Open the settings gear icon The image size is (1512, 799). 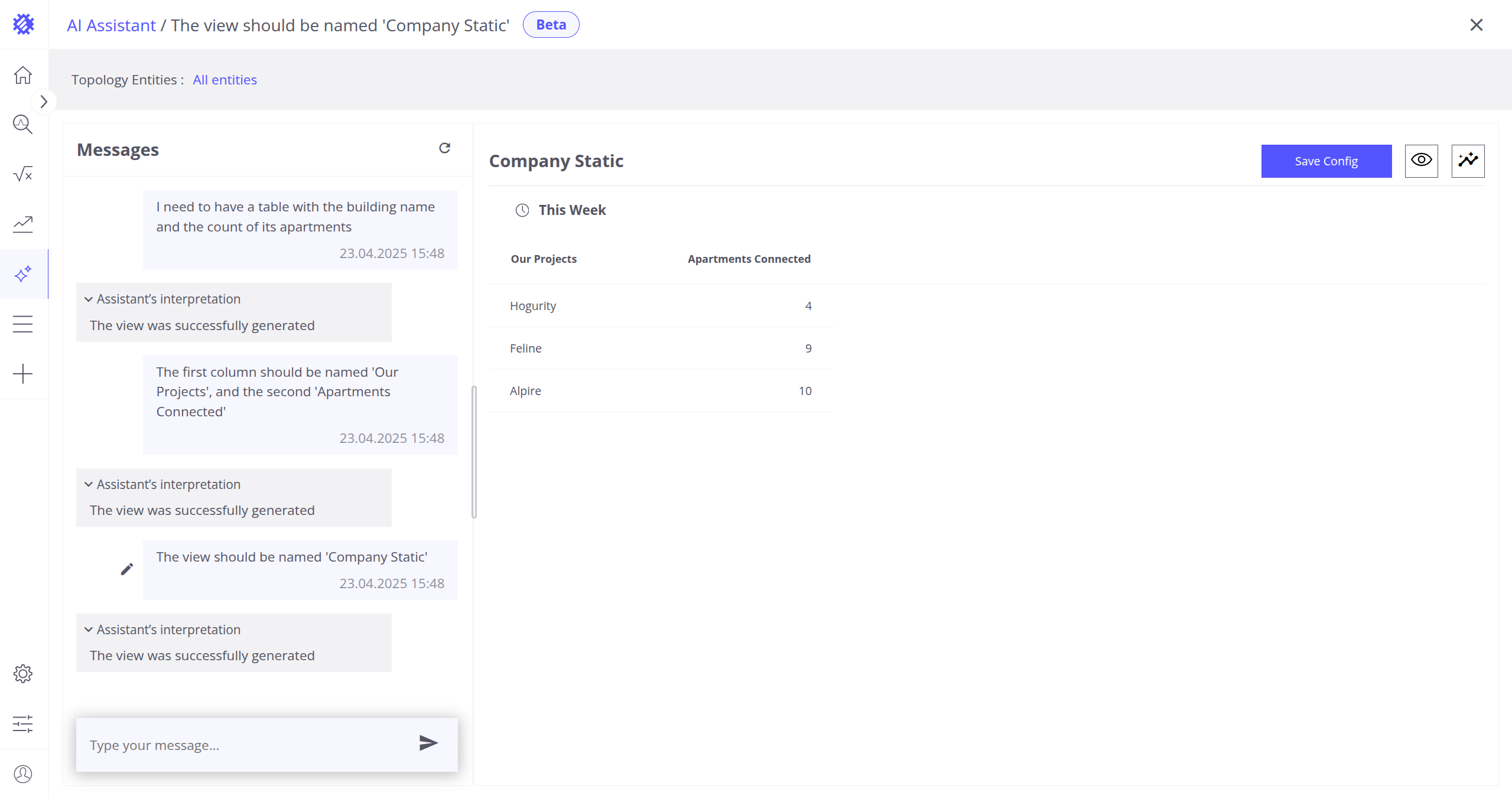coord(23,674)
